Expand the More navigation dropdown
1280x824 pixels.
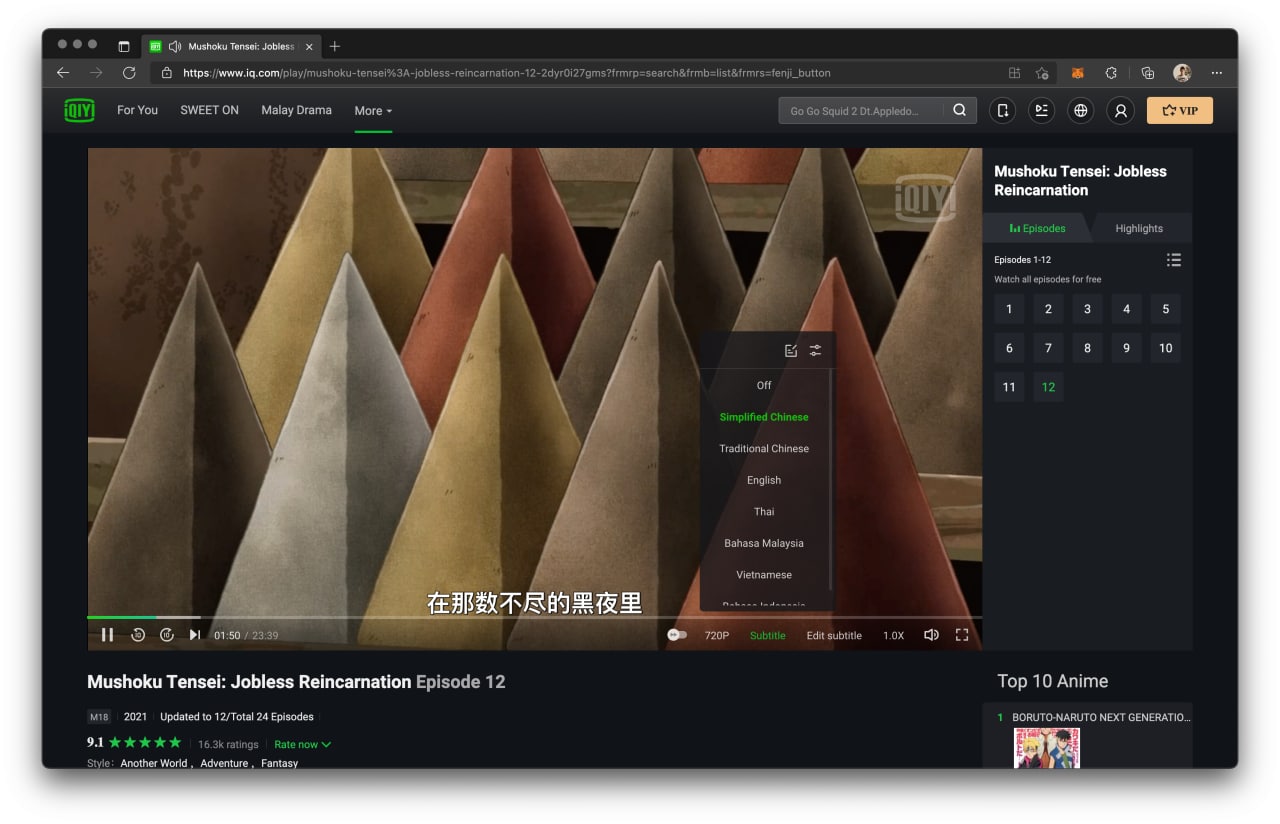click(373, 111)
